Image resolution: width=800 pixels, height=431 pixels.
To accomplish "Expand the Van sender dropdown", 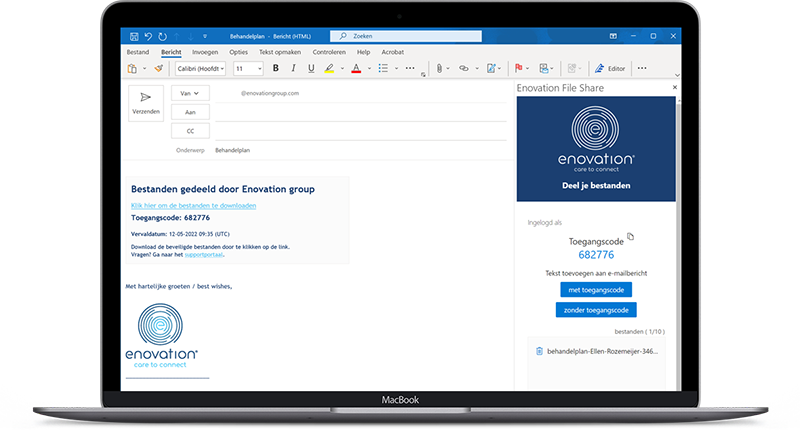I will pos(189,93).
